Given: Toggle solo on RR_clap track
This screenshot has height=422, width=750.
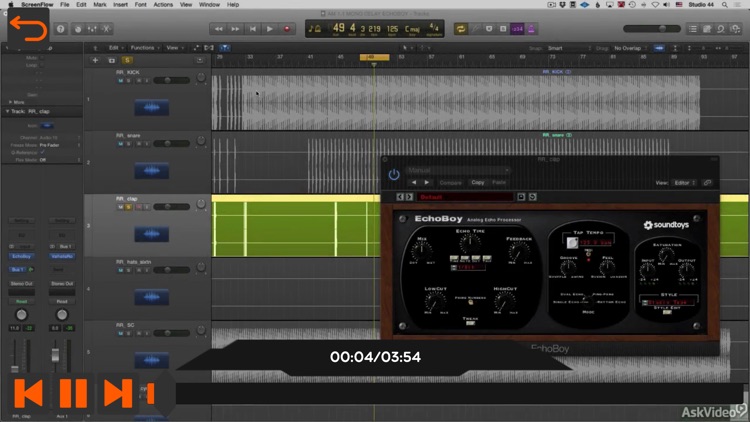Looking at the screenshot, I should tap(129, 207).
